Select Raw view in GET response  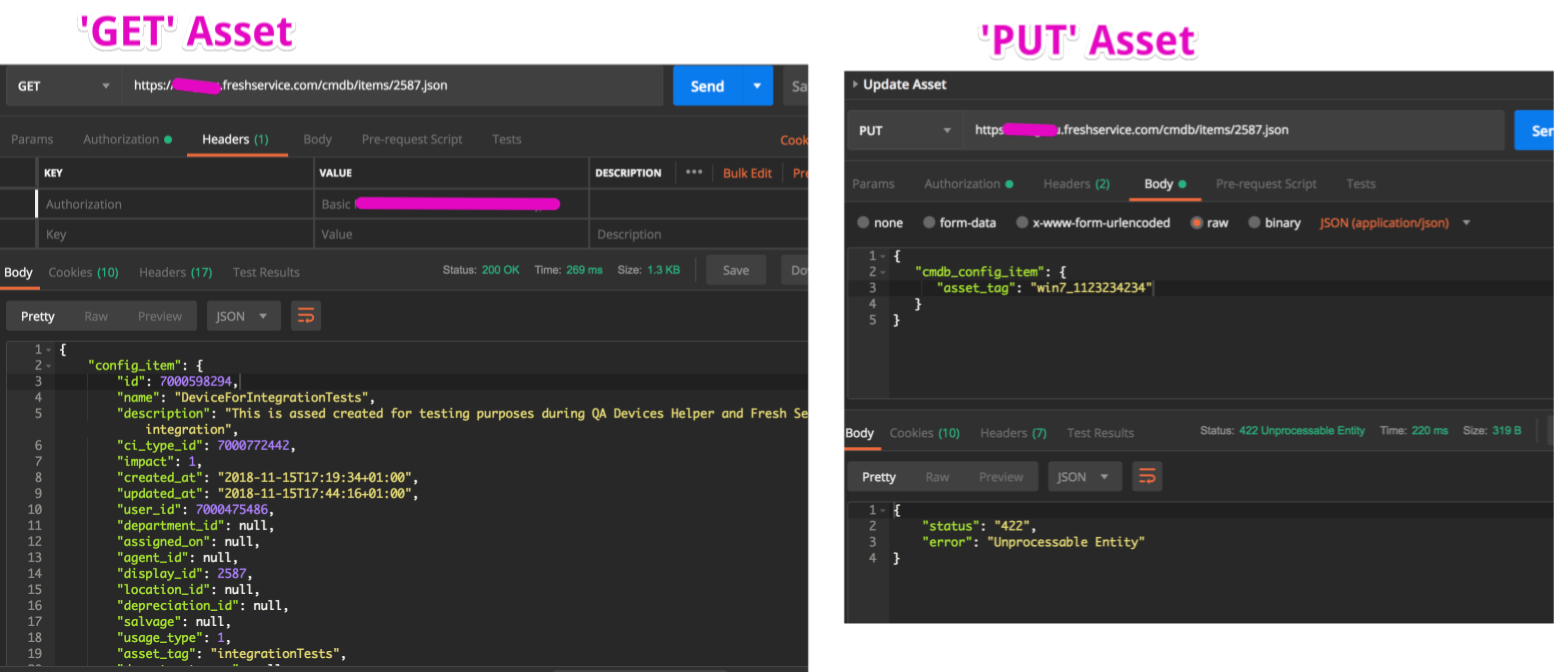[96, 316]
